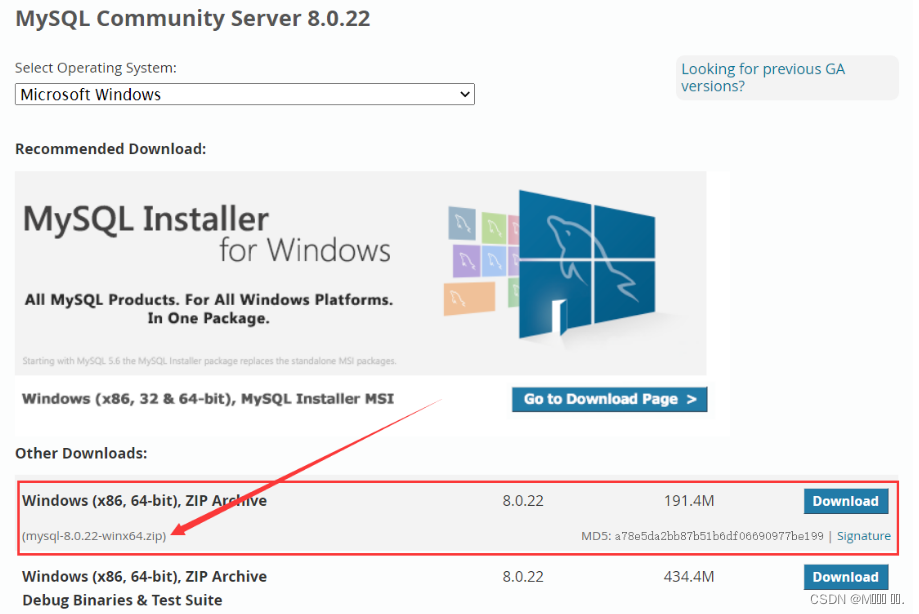Click the Other Downloads: heading
Viewport: 919px width, 614px height.
click(x=81, y=453)
